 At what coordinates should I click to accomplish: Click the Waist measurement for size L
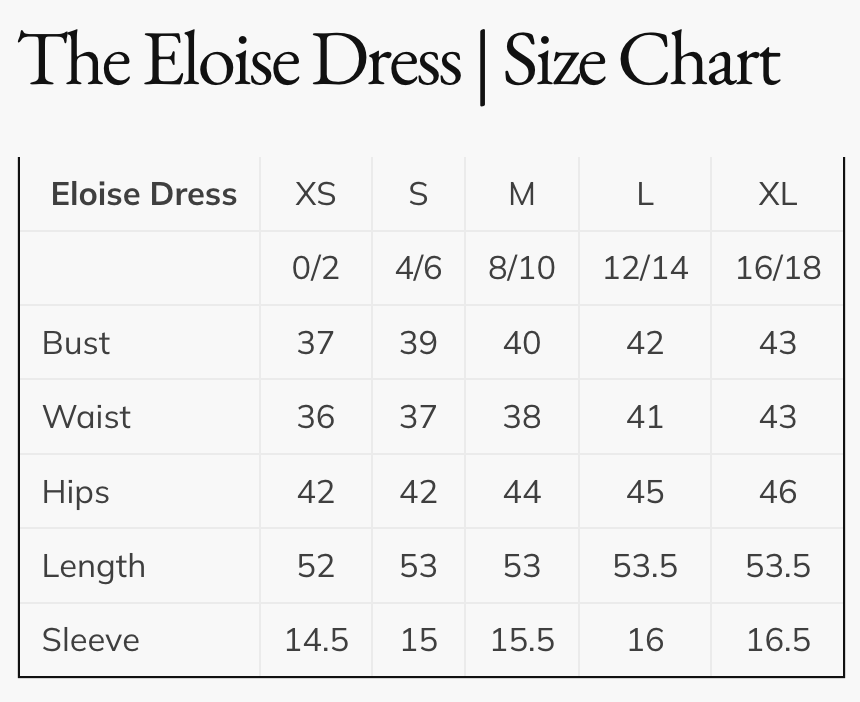coord(645,417)
